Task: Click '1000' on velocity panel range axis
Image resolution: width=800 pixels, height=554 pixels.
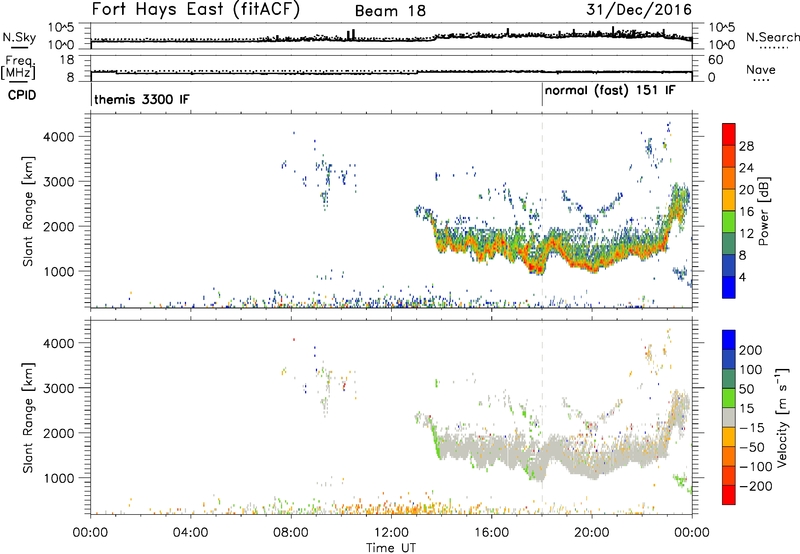Action: point(58,478)
